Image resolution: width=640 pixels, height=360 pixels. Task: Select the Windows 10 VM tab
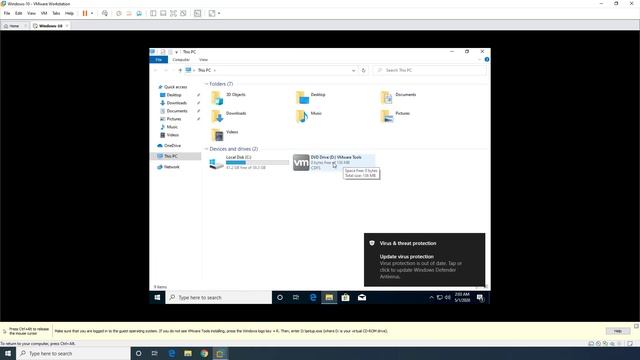coord(50,26)
